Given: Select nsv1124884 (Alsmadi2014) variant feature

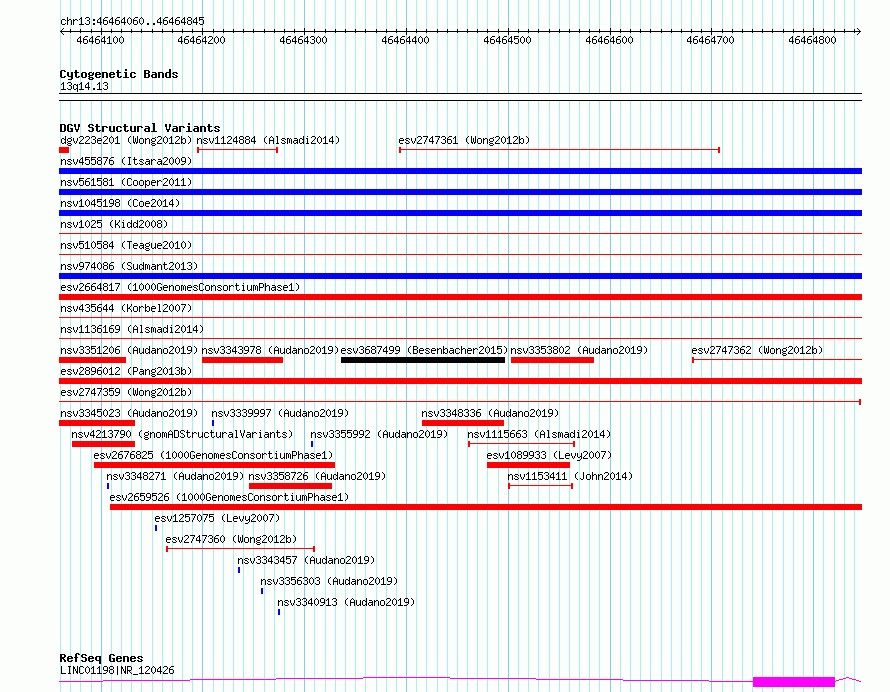Looking at the screenshot, I should [237, 150].
